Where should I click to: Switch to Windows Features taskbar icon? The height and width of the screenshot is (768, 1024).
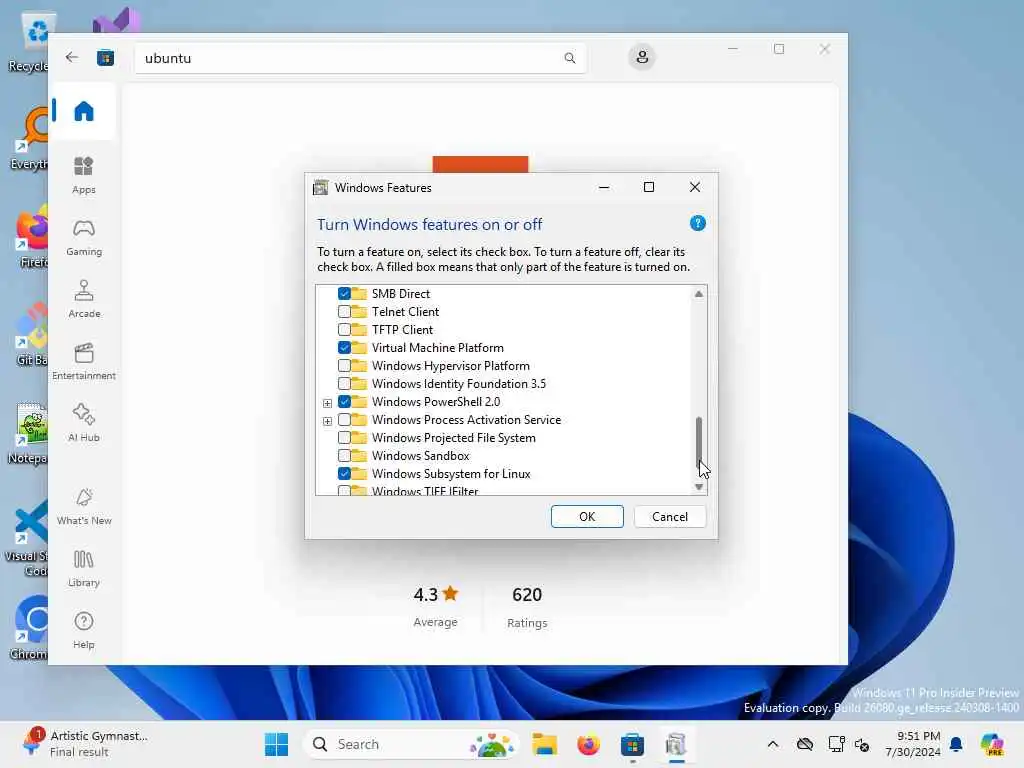(676, 744)
